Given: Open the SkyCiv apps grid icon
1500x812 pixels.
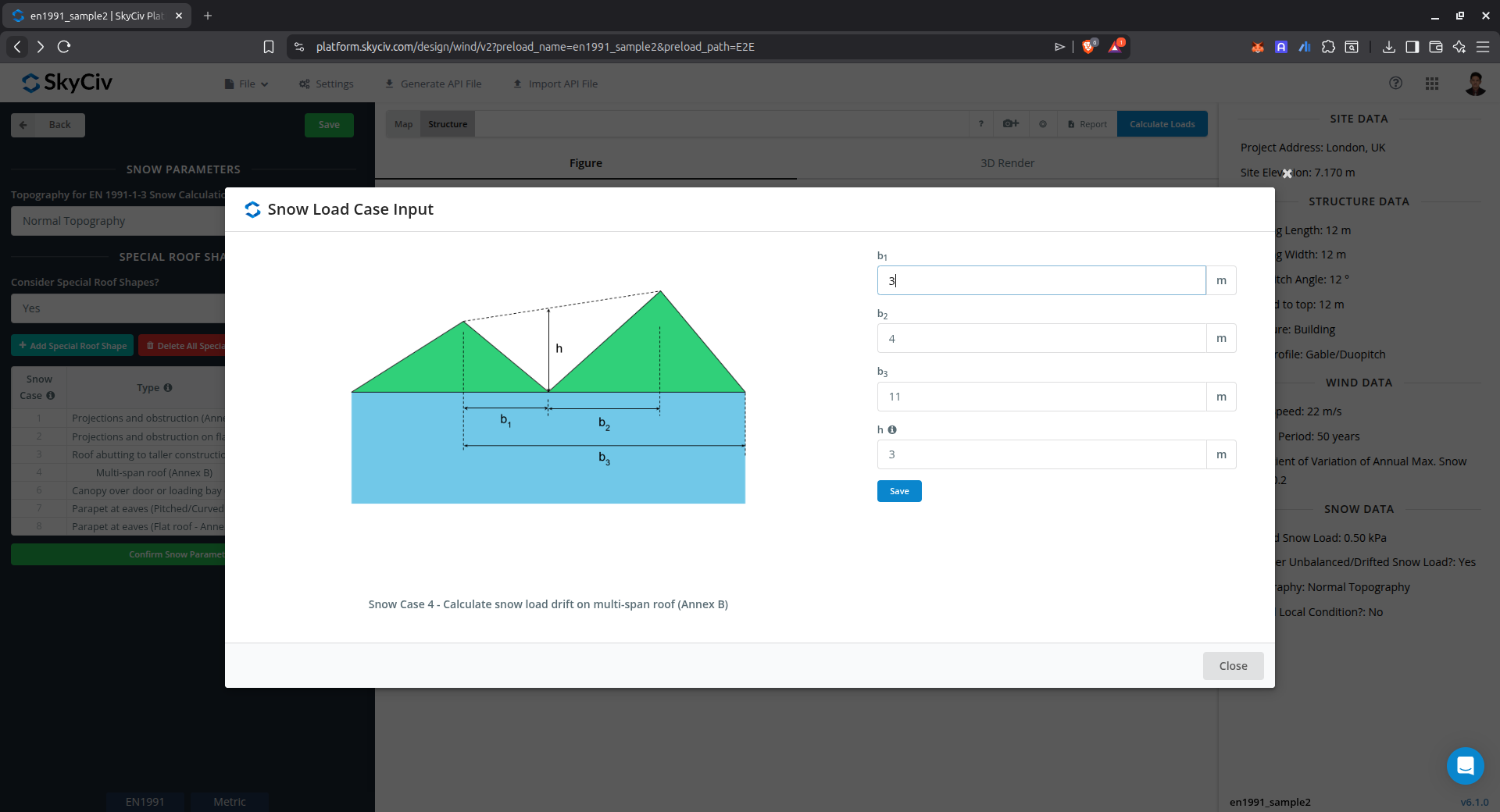Looking at the screenshot, I should tap(1432, 84).
